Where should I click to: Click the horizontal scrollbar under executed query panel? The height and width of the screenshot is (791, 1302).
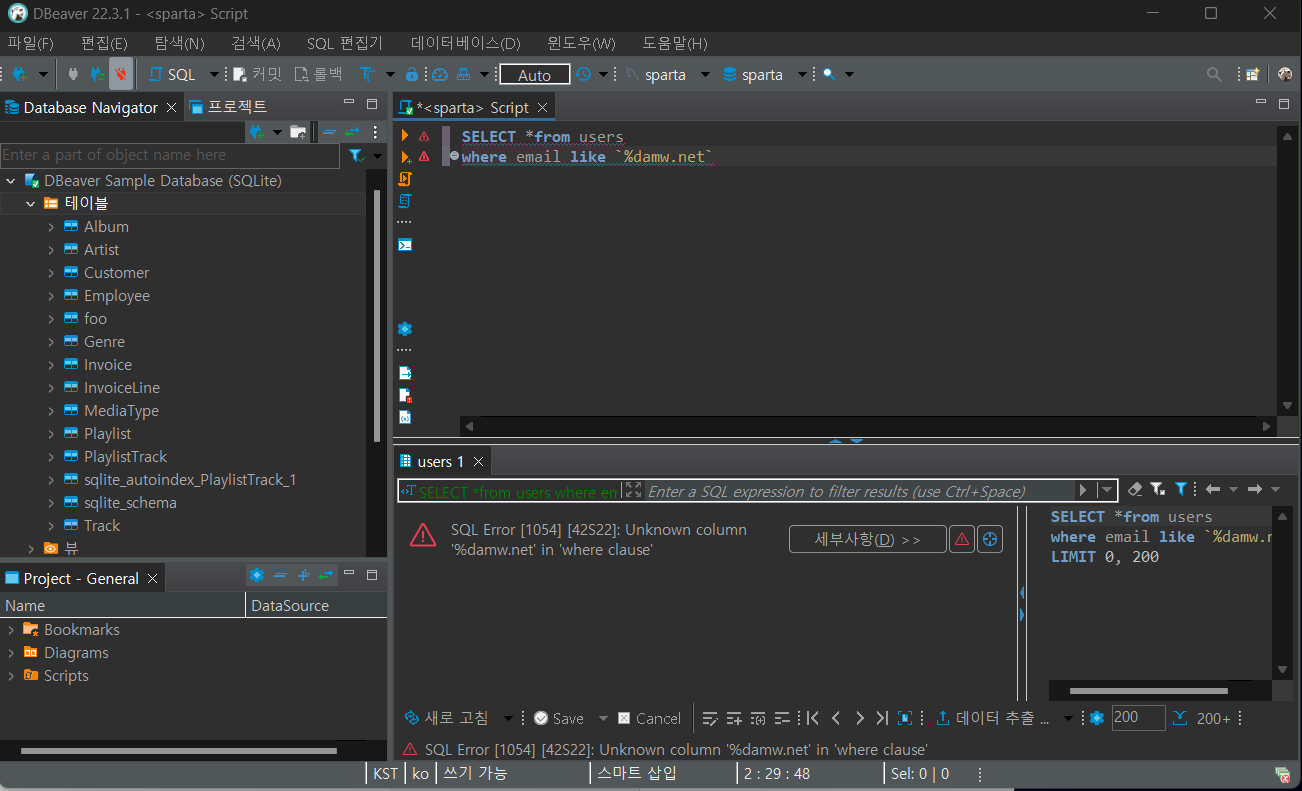click(x=1148, y=690)
